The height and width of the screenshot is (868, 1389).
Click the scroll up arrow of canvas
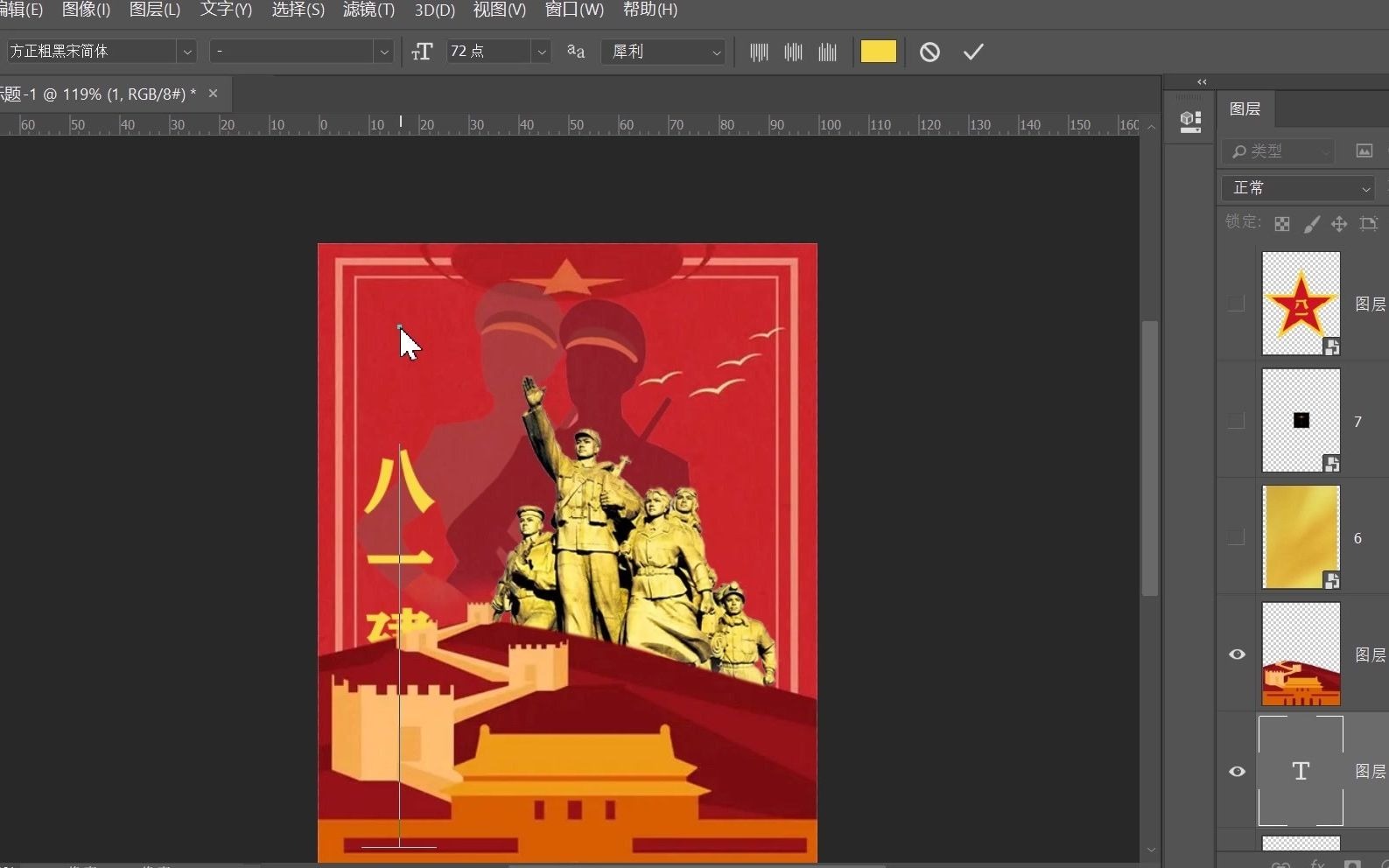coord(1151,127)
